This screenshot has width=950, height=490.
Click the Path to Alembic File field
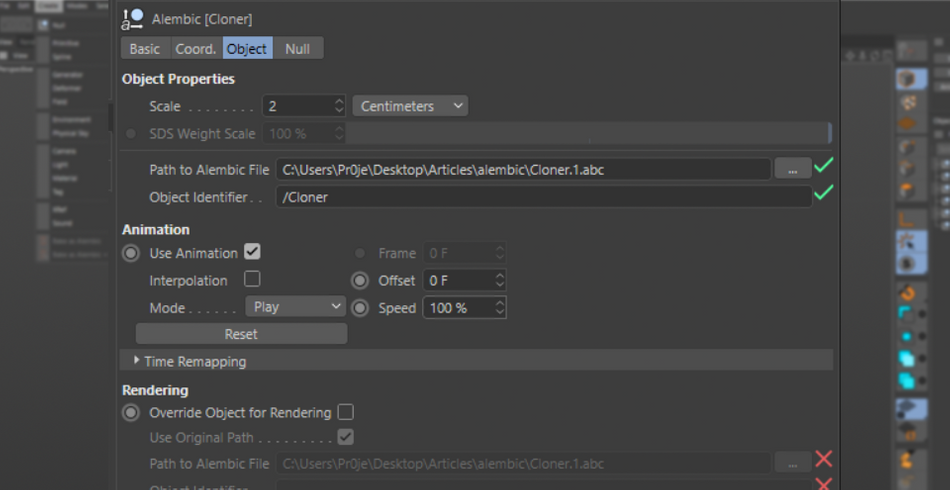click(523, 170)
